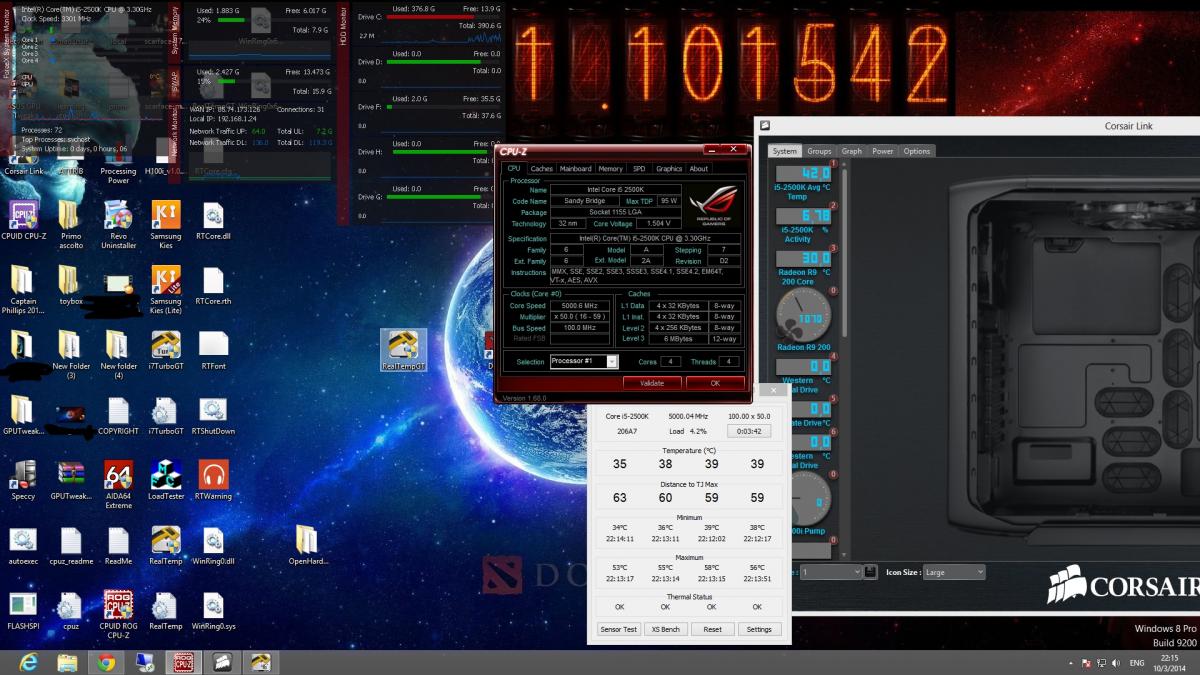Click OK button in CPU-Z
The height and width of the screenshot is (675, 1200).
(x=715, y=383)
